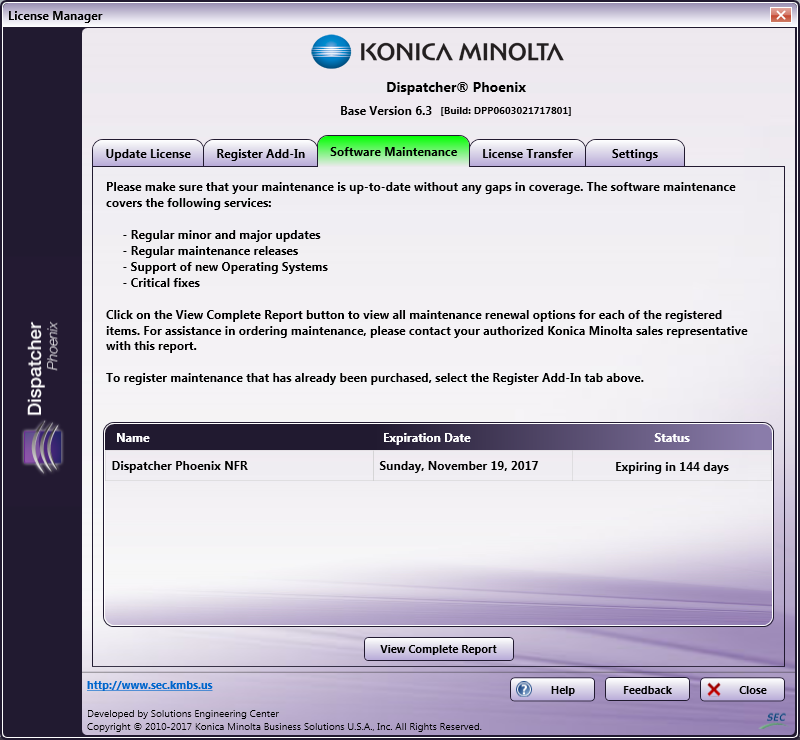Sort by the Expiration Date column header
This screenshot has width=800, height=740.
pos(427,437)
